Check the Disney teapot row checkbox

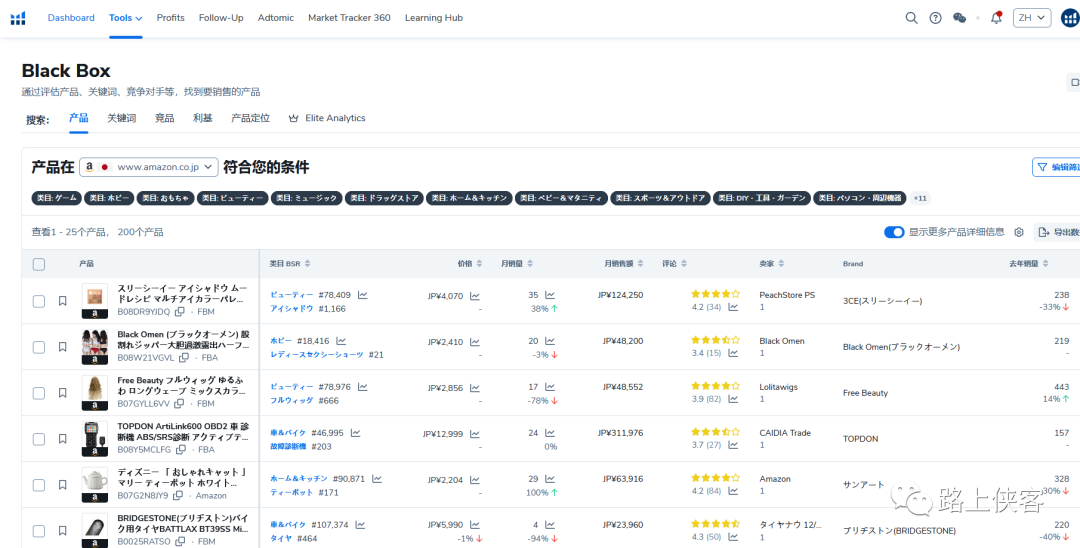tap(39, 485)
